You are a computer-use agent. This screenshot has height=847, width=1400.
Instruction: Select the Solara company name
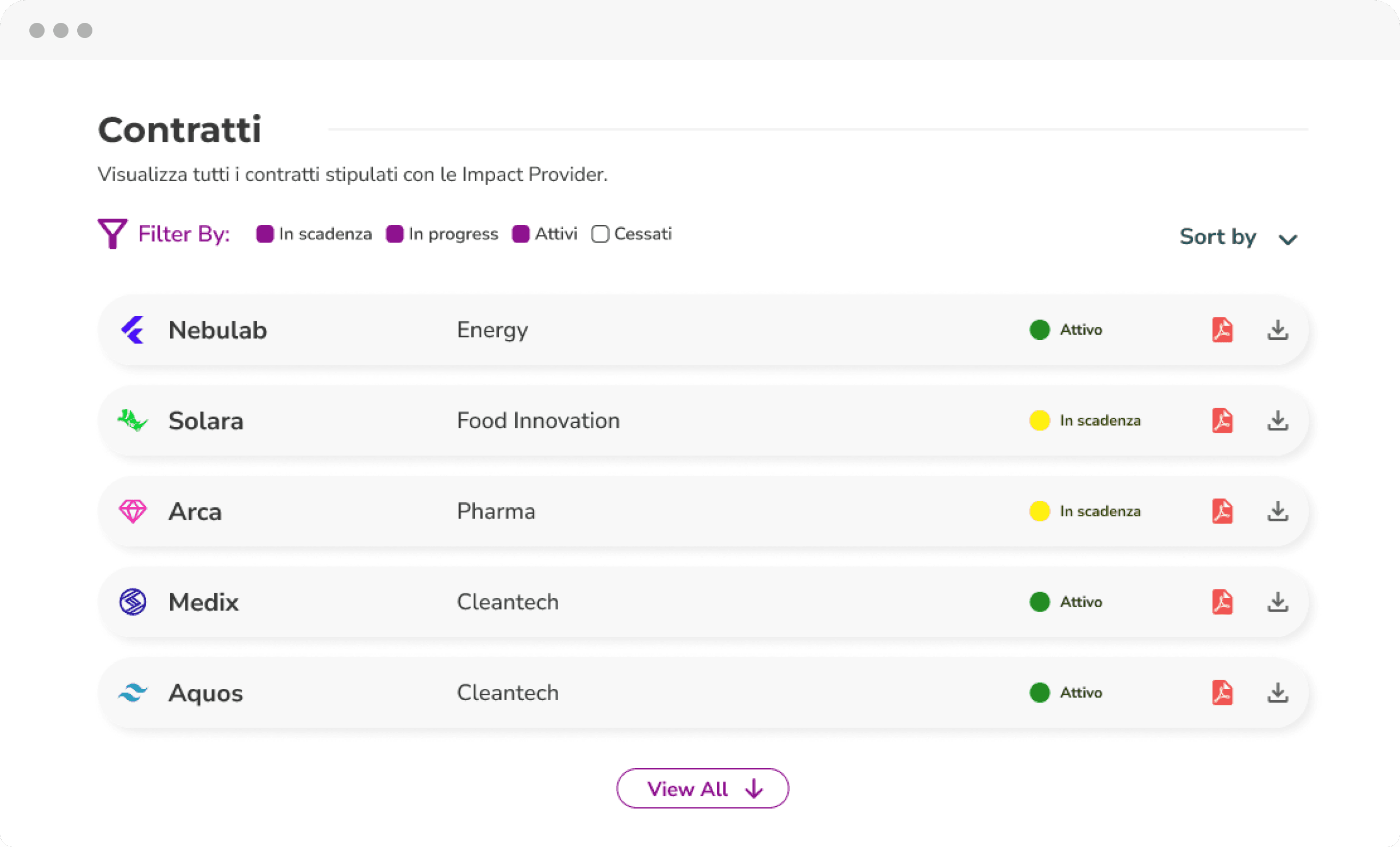pos(205,421)
